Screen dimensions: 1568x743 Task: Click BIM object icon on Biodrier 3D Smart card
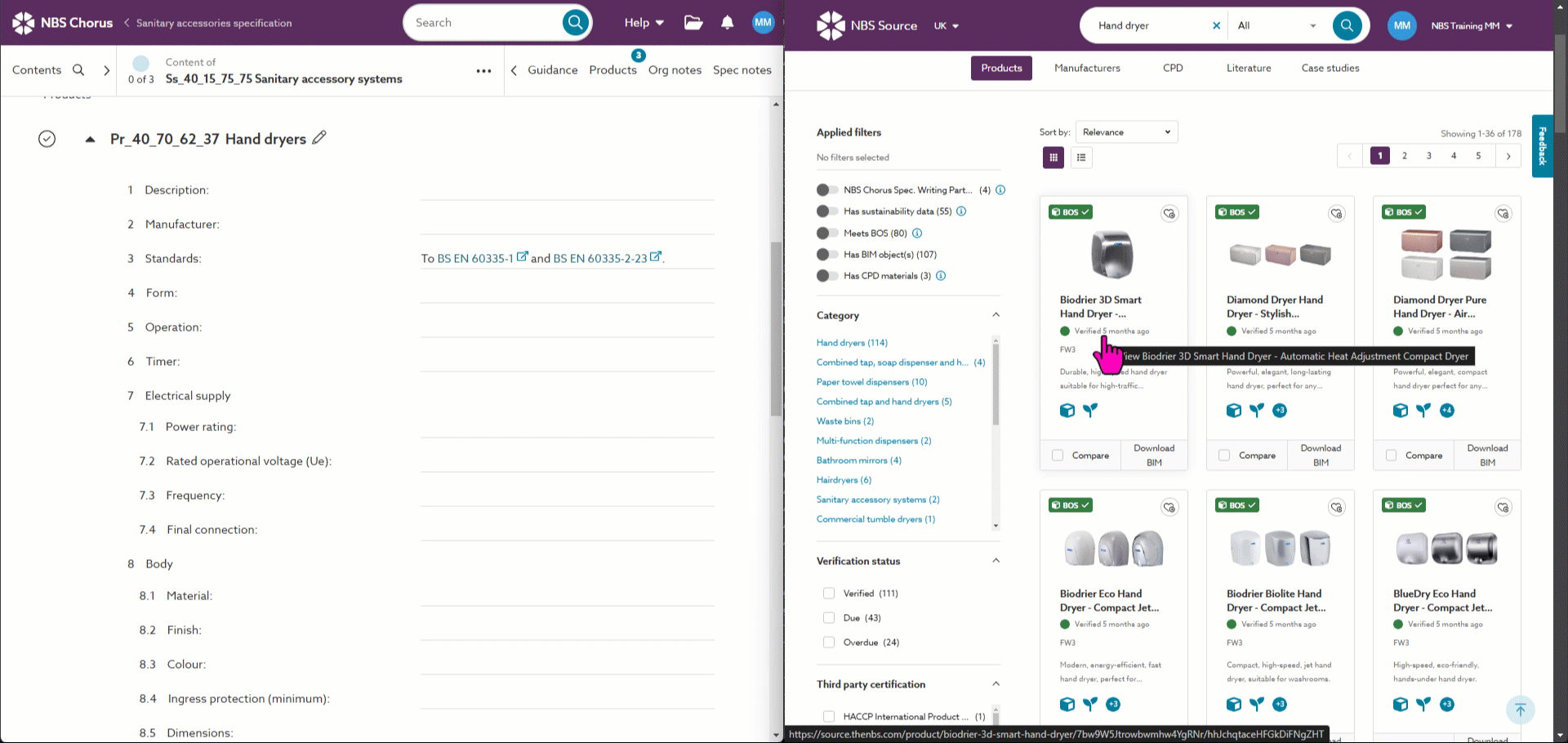pyautogui.click(x=1067, y=411)
